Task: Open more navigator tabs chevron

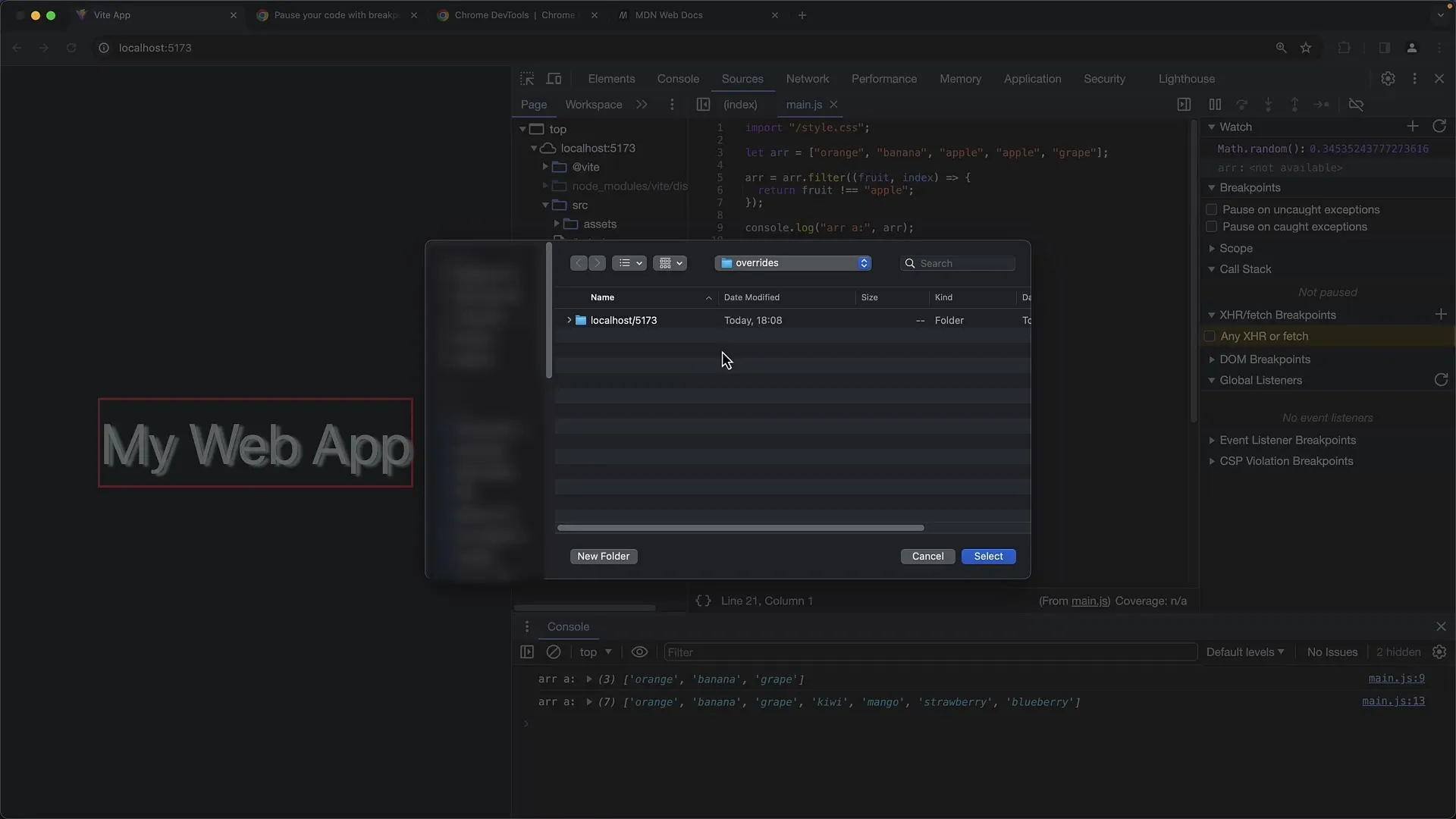Action: [x=642, y=105]
